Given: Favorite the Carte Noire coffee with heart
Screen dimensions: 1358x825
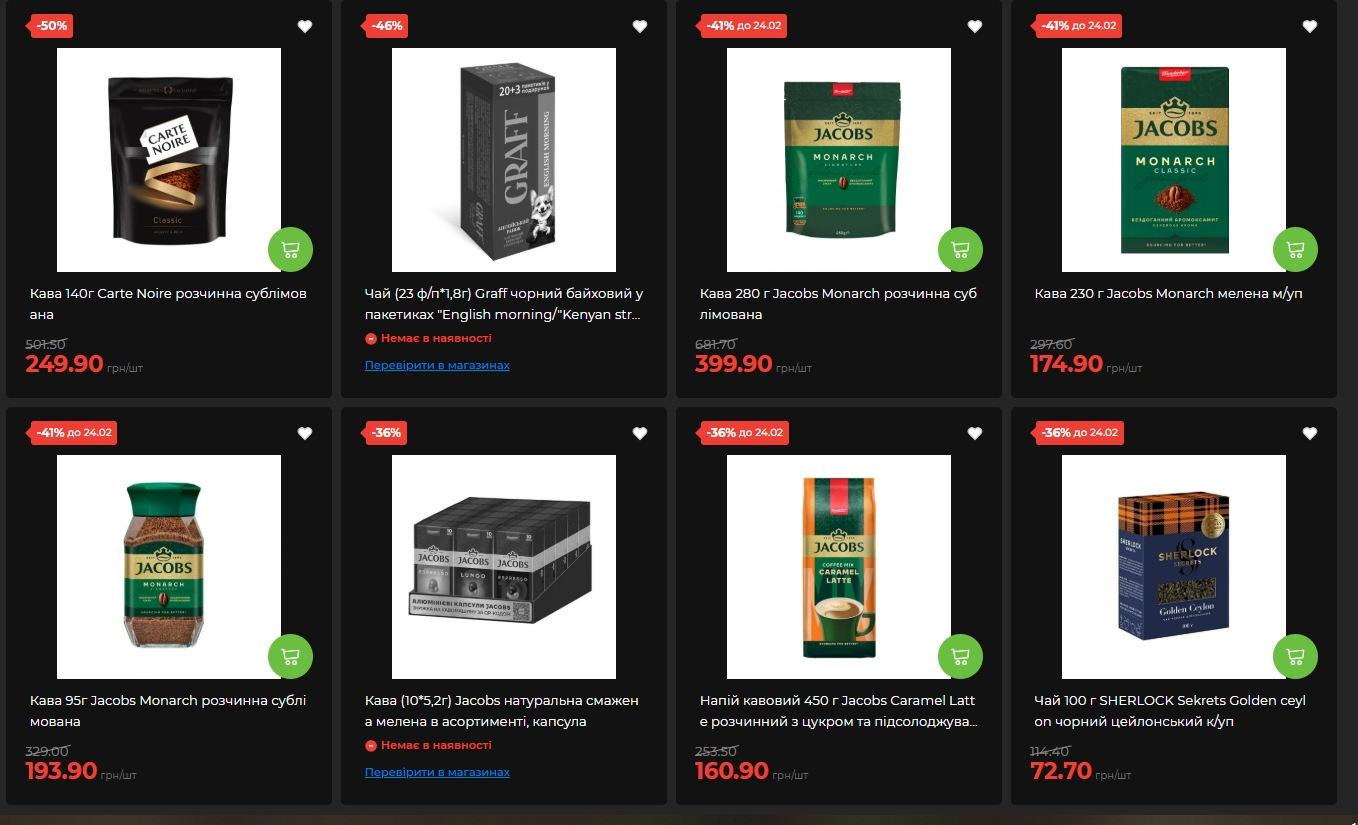Looking at the screenshot, I should pyautogui.click(x=305, y=26).
